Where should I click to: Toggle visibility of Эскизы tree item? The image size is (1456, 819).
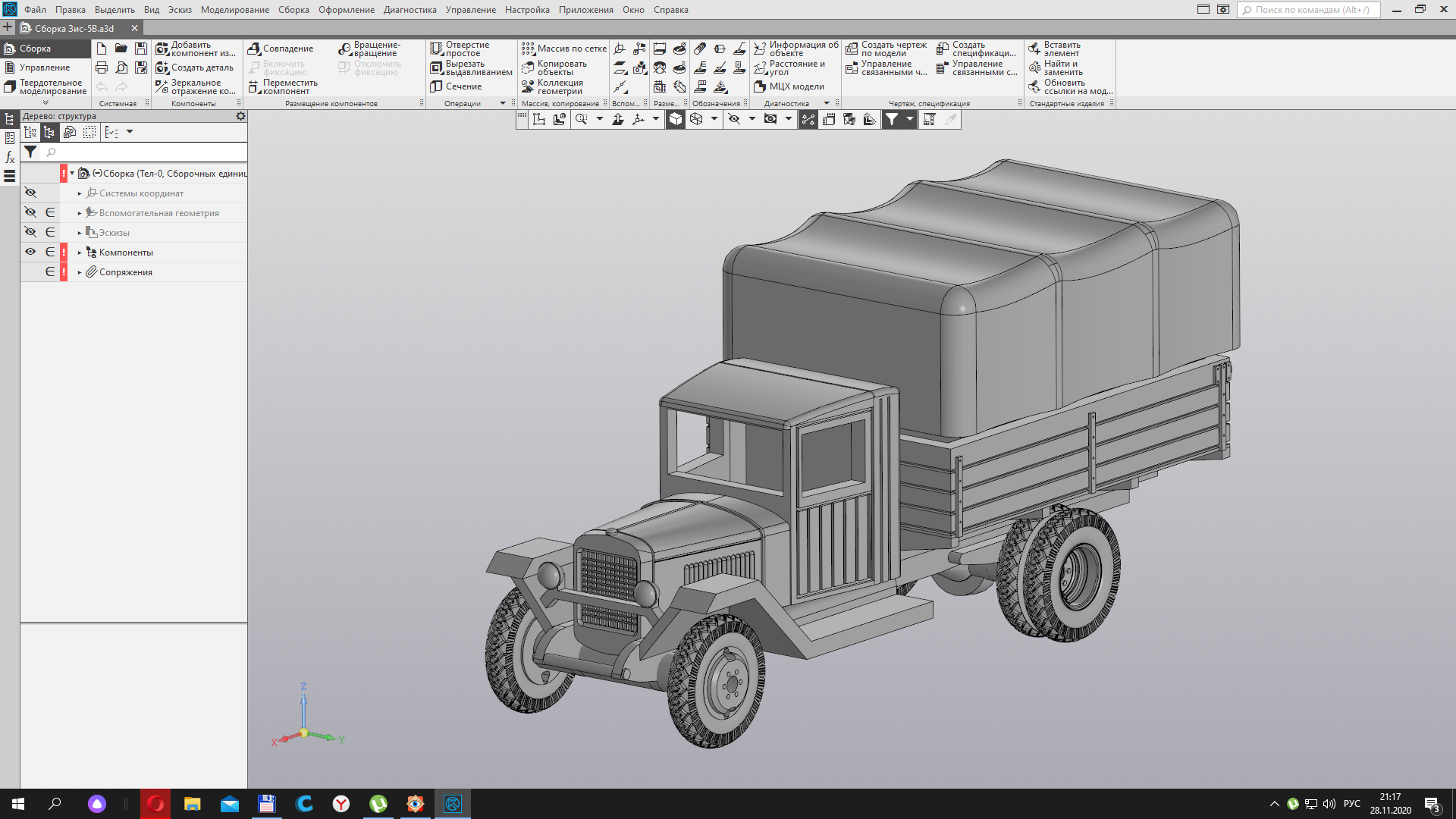29,232
